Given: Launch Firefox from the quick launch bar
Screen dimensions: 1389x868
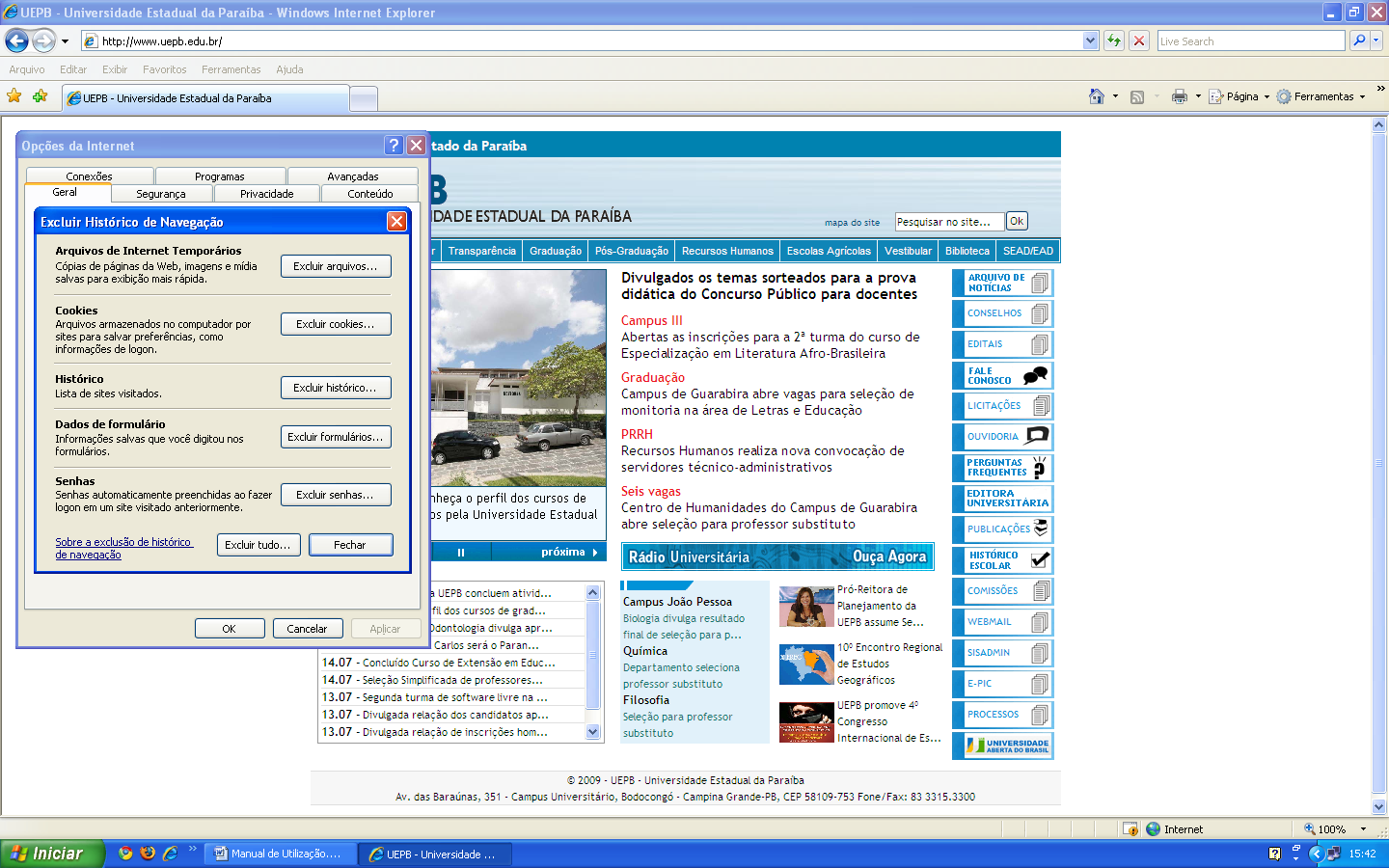Looking at the screenshot, I should tap(148, 853).
